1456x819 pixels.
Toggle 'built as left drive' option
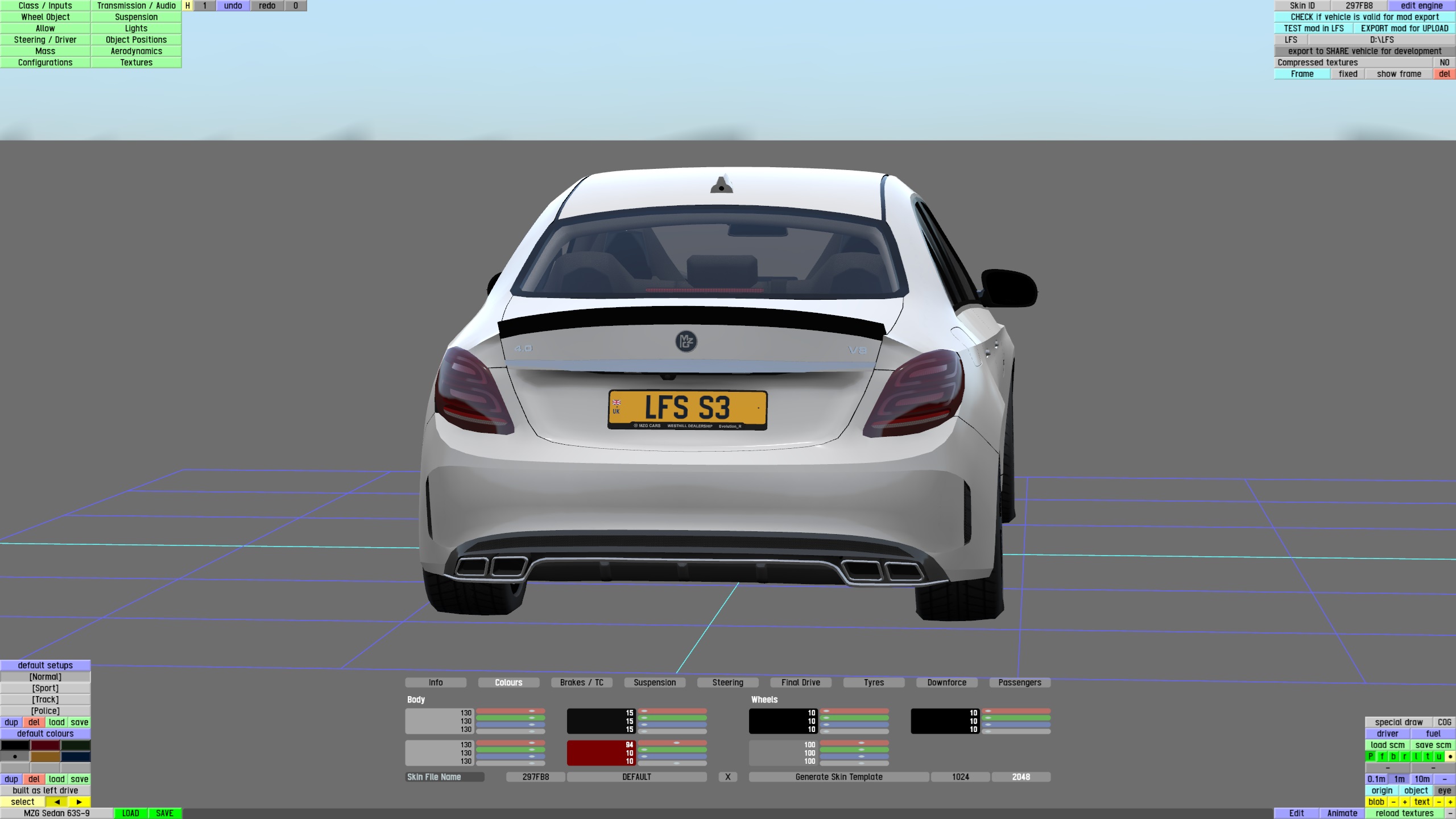(x=45, y=791)
